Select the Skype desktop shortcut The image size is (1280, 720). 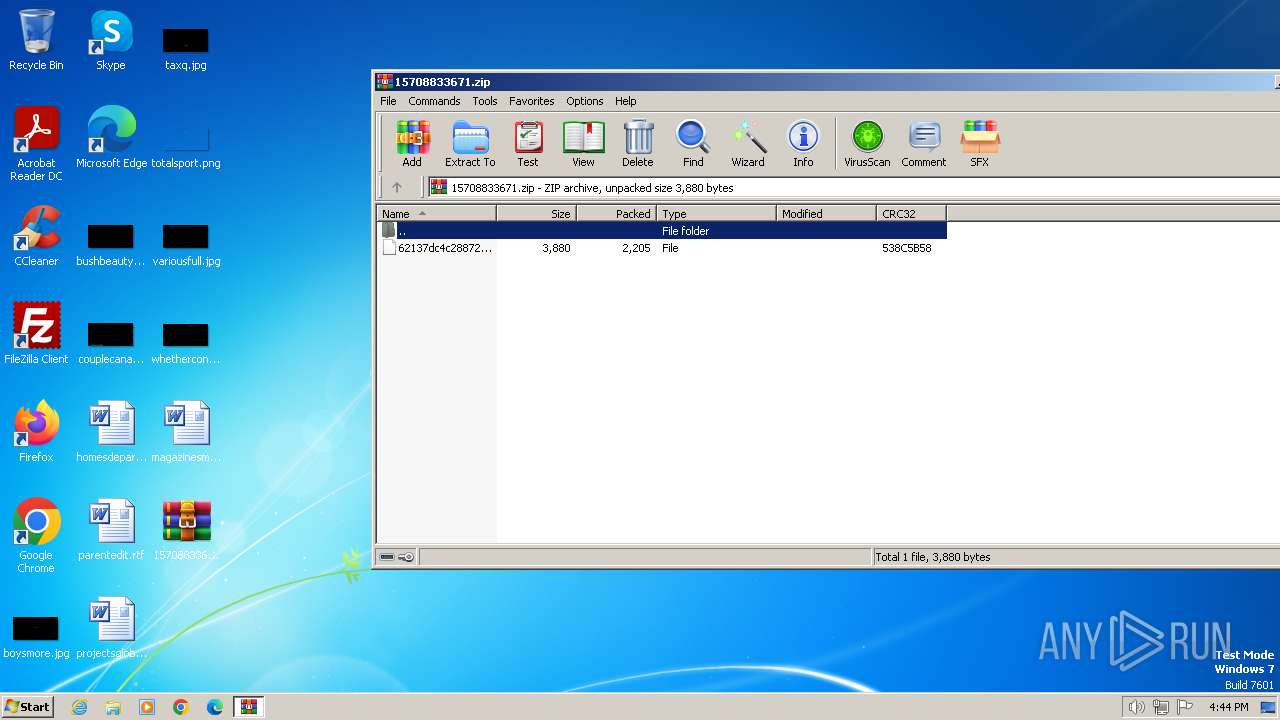coord(110,41)
